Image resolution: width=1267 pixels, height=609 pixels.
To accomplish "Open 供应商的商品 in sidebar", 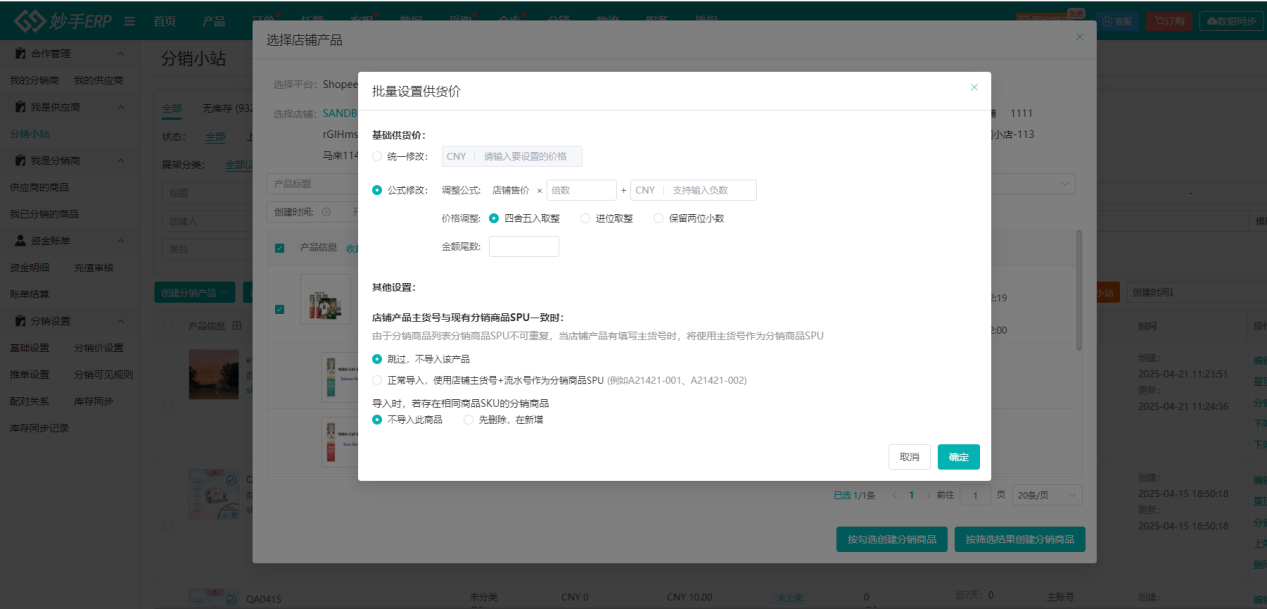I will (40, 187).
